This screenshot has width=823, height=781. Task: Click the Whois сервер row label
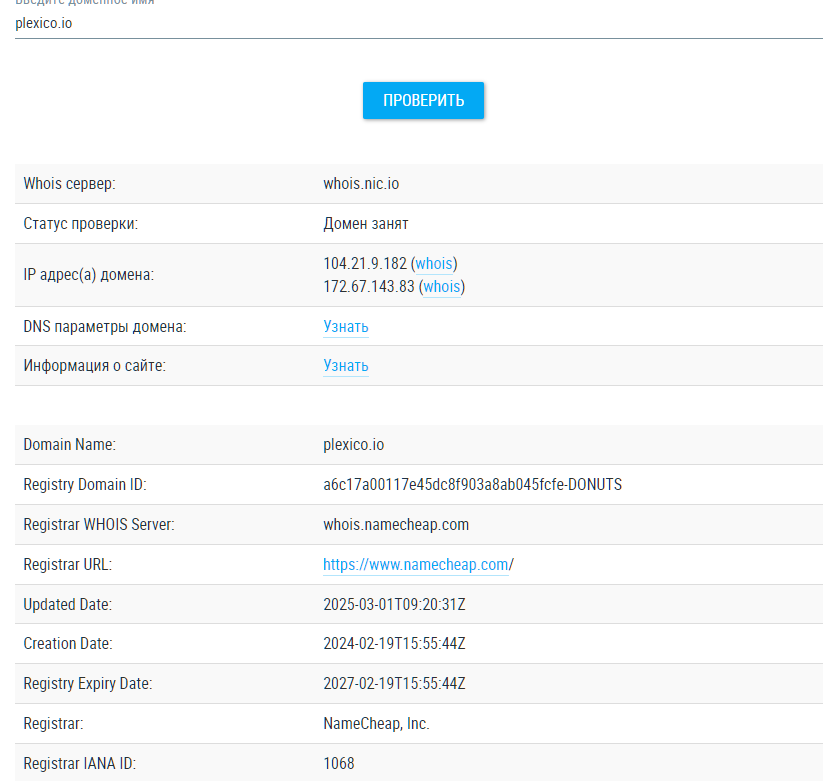click(x=69, y=184)
